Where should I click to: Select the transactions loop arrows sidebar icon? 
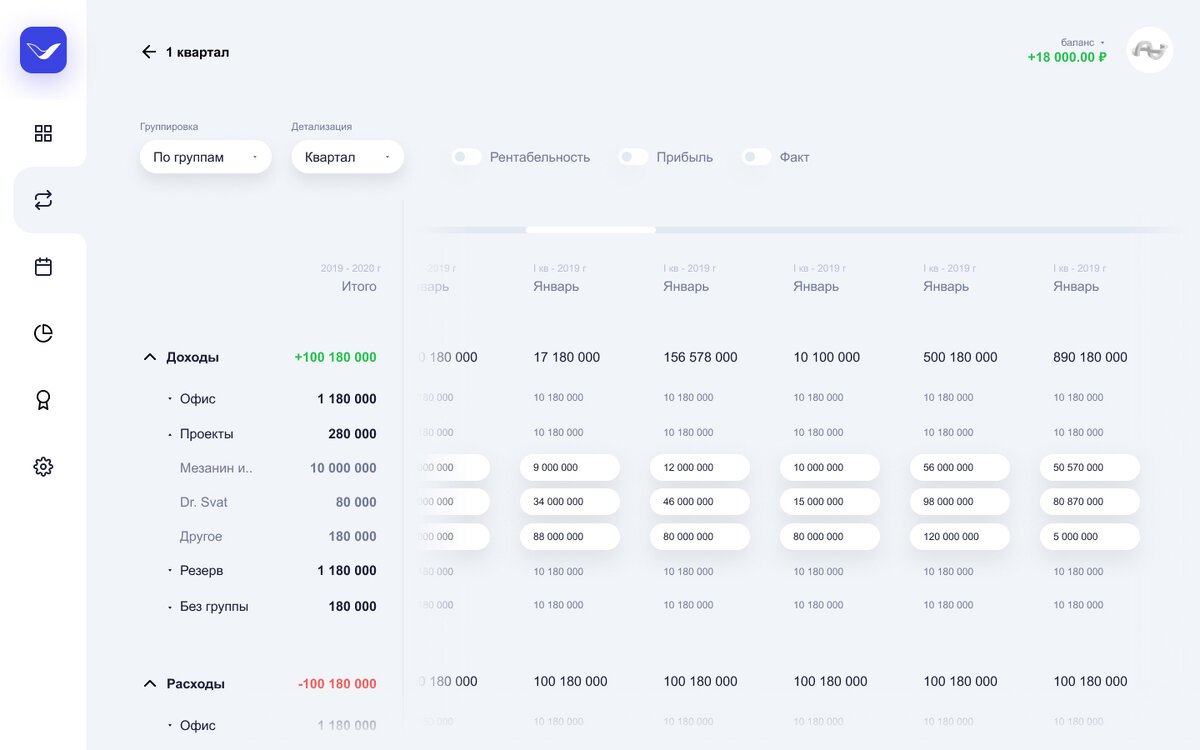[43, 200]
